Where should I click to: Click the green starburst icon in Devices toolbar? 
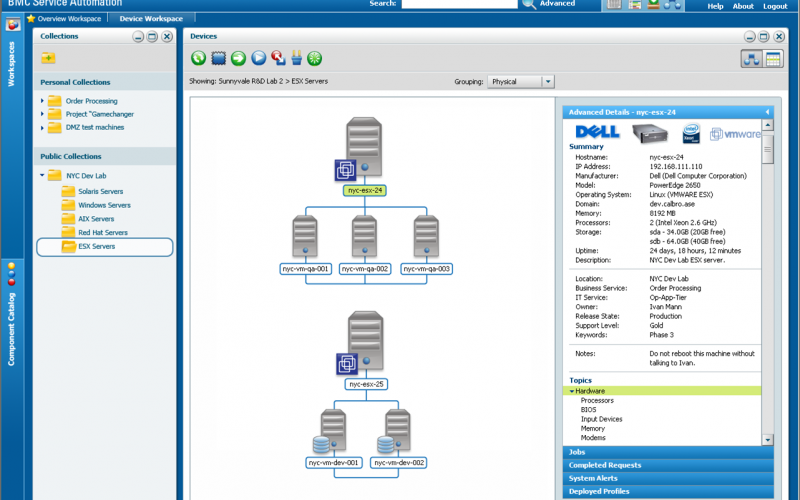coord(315,58)
